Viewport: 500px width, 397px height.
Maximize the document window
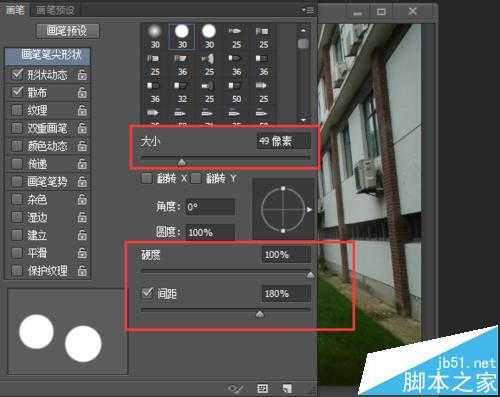point(381,12)
